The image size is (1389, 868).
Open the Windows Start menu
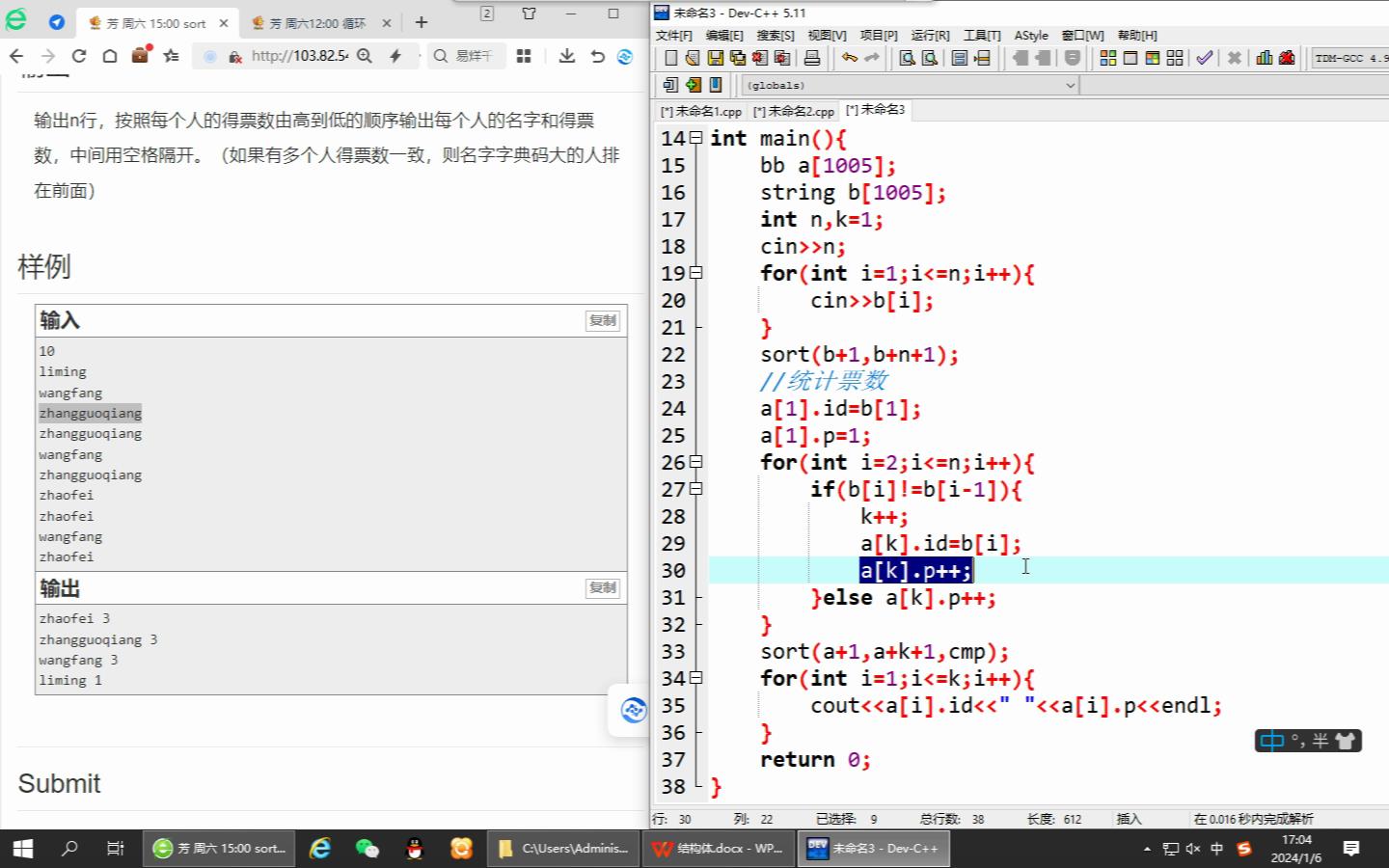tap(23, 849)
